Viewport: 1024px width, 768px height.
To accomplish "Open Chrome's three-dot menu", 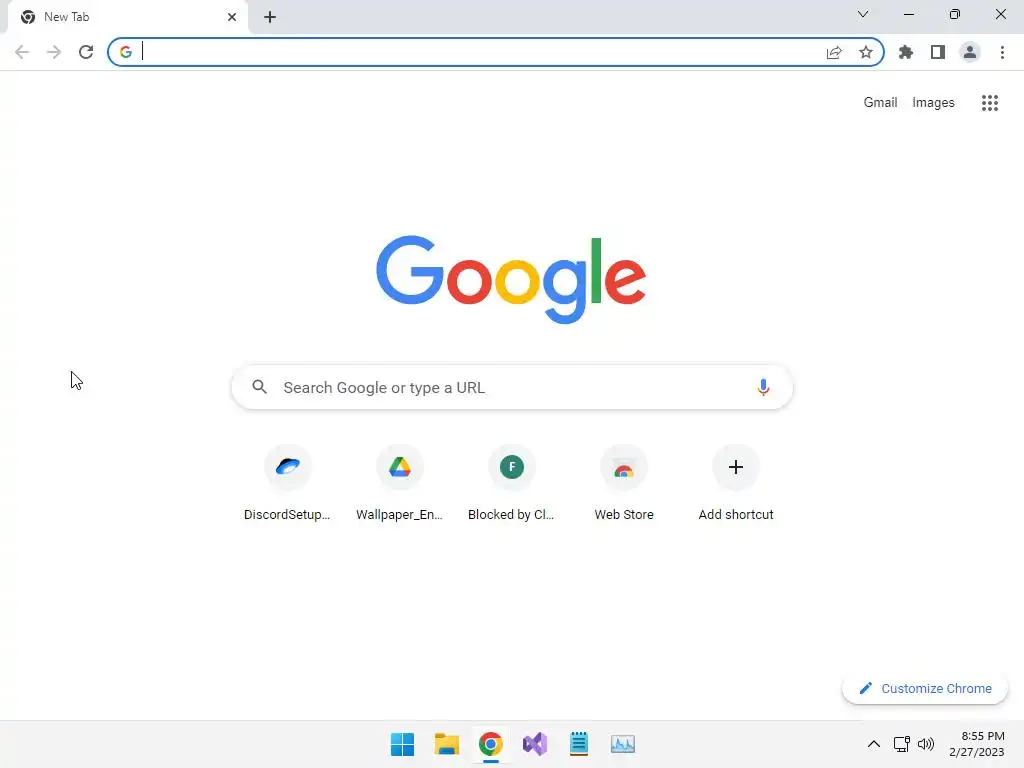I will [x=1002, y=52].
